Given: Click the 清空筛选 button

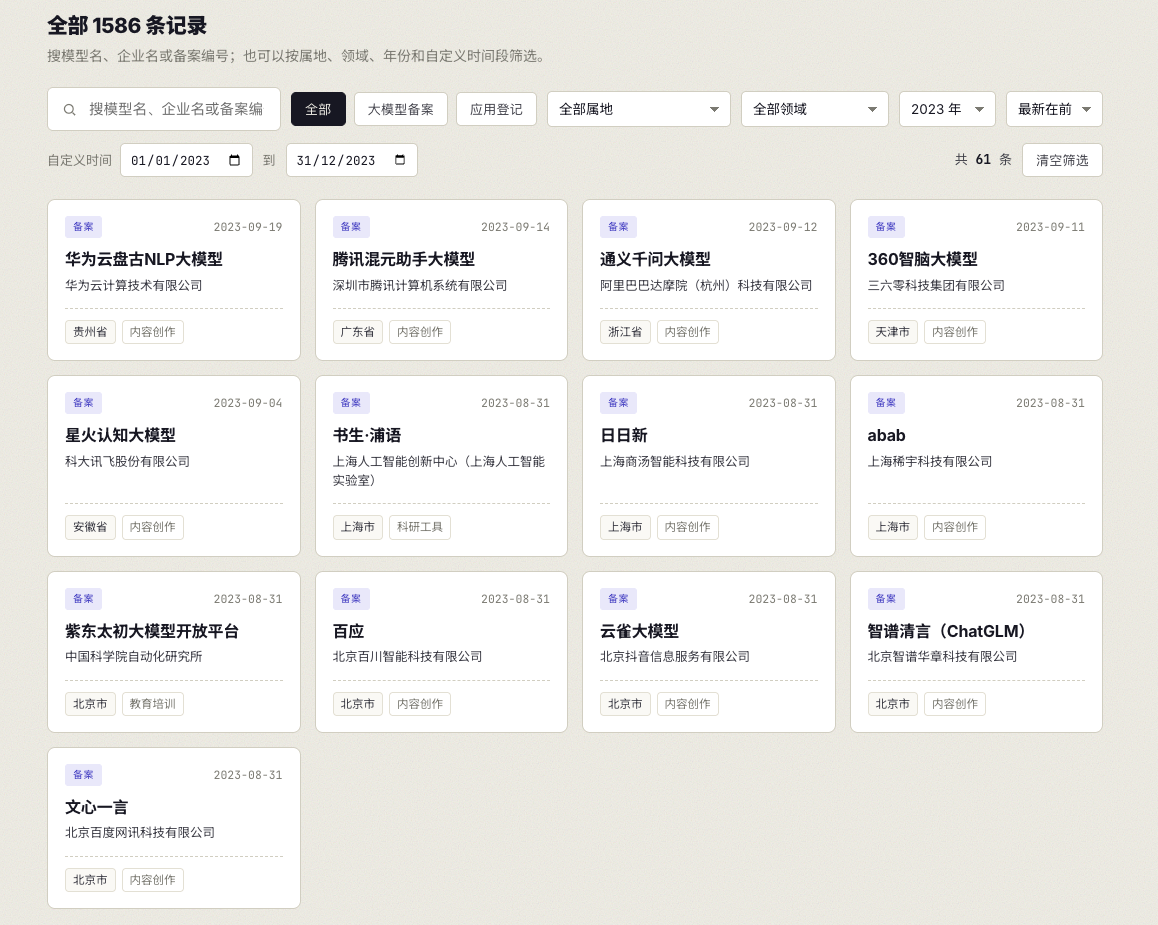Looking at the screenshot, I should pyautogui.click(x=1062, y=160).
